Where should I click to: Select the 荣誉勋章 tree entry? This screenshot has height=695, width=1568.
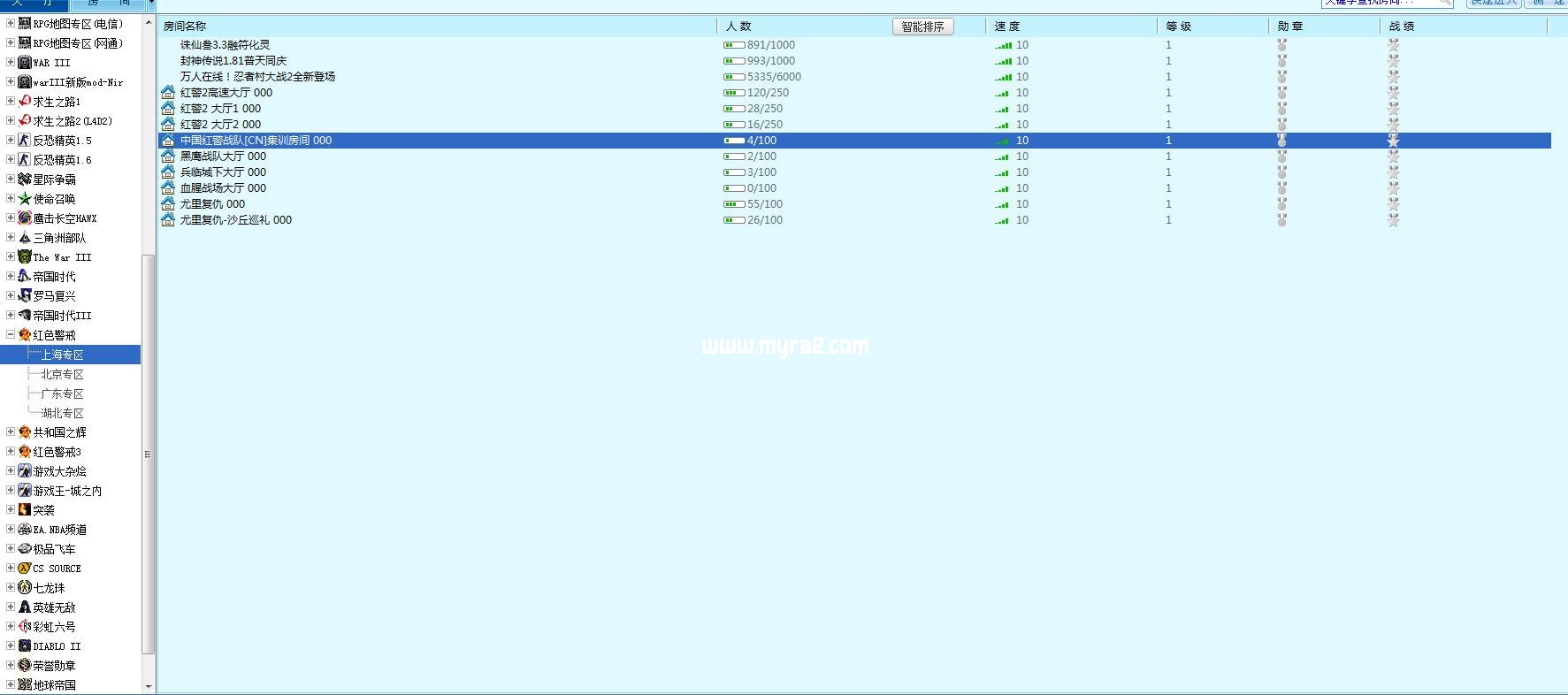(x=54, y=666)
